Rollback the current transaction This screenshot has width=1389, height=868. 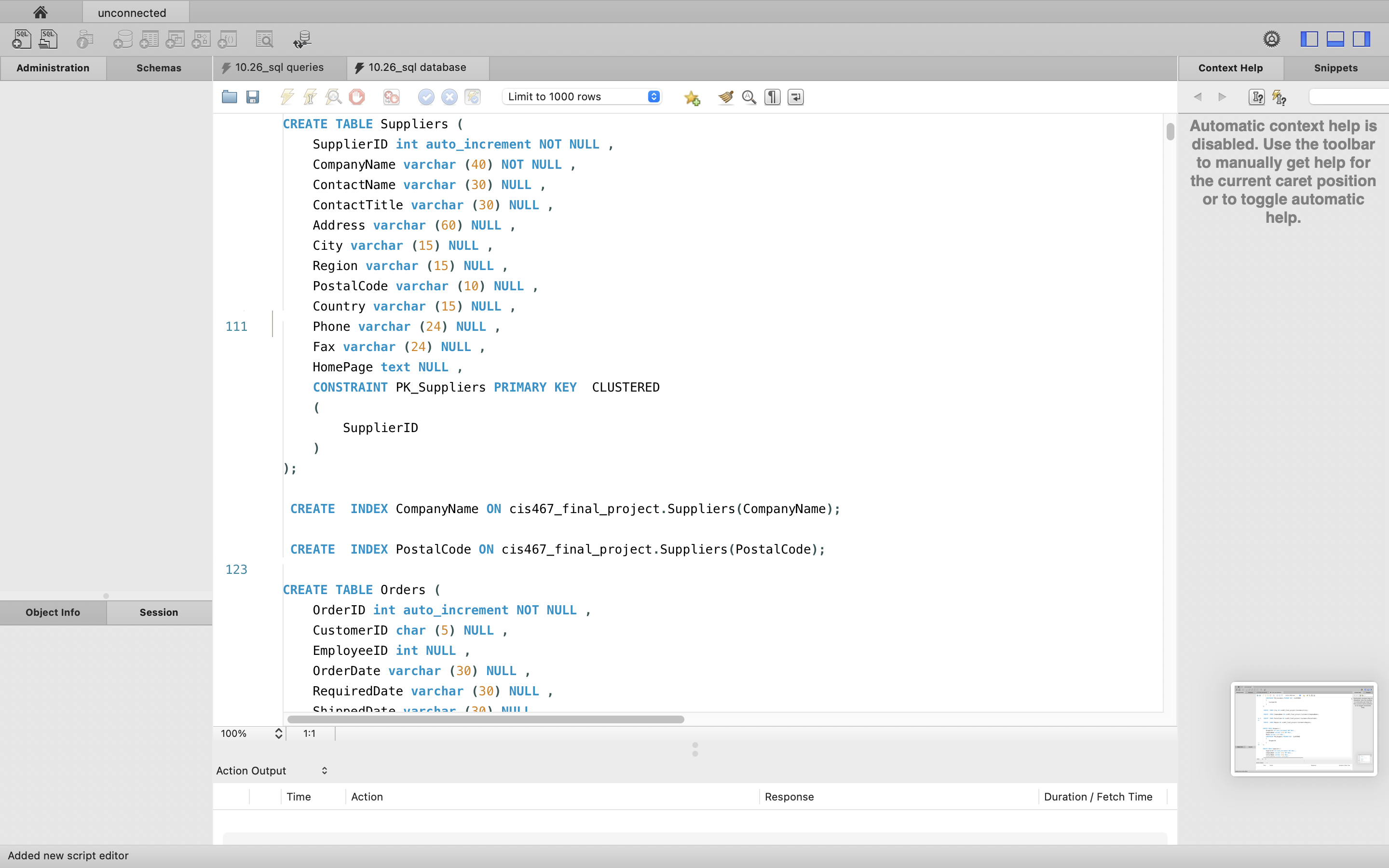[x=449, y=96]
